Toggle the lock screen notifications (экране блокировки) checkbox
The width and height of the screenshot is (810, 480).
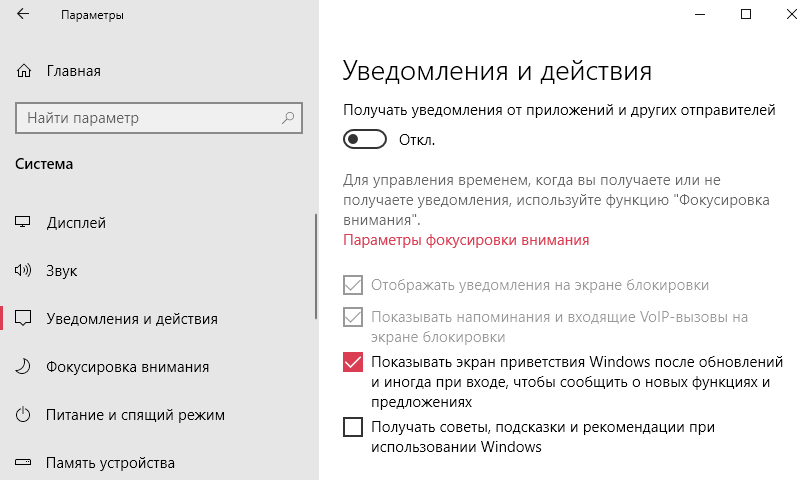tap(353, 285)
